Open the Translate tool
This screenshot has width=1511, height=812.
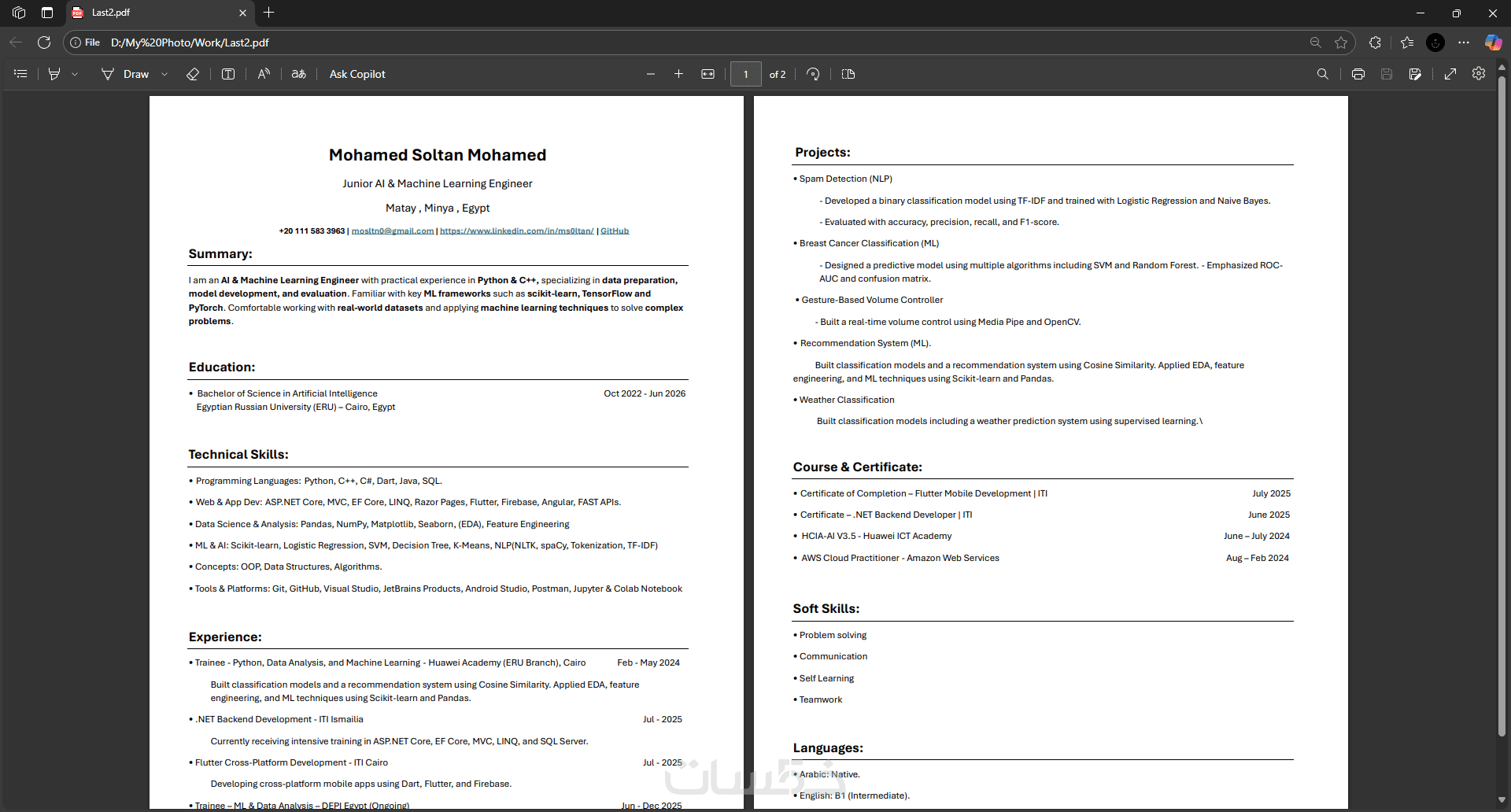pos(299,74)
